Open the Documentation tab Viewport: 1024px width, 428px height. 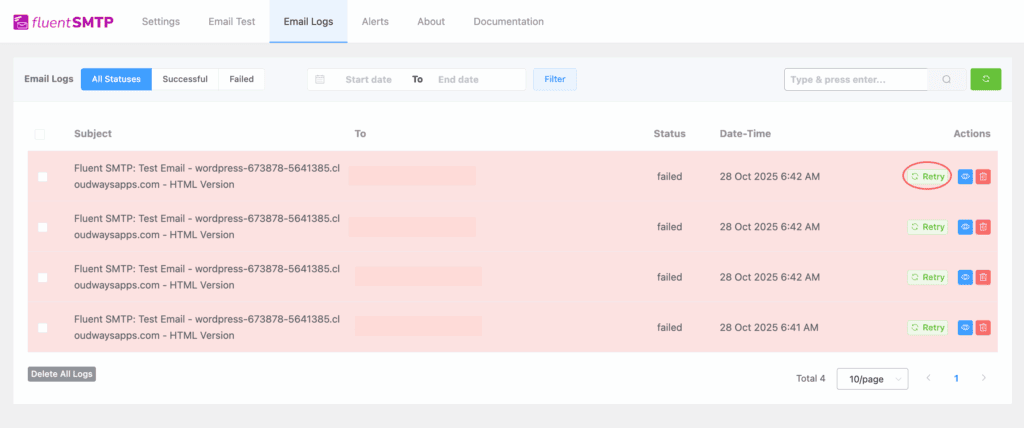click(509, 22)
